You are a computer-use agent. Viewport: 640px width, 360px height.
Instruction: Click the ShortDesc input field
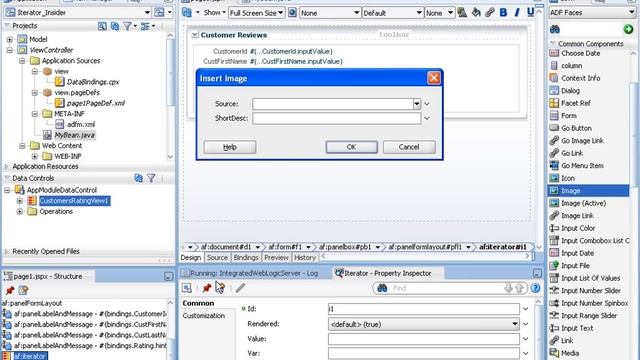(x=336, y=118)
